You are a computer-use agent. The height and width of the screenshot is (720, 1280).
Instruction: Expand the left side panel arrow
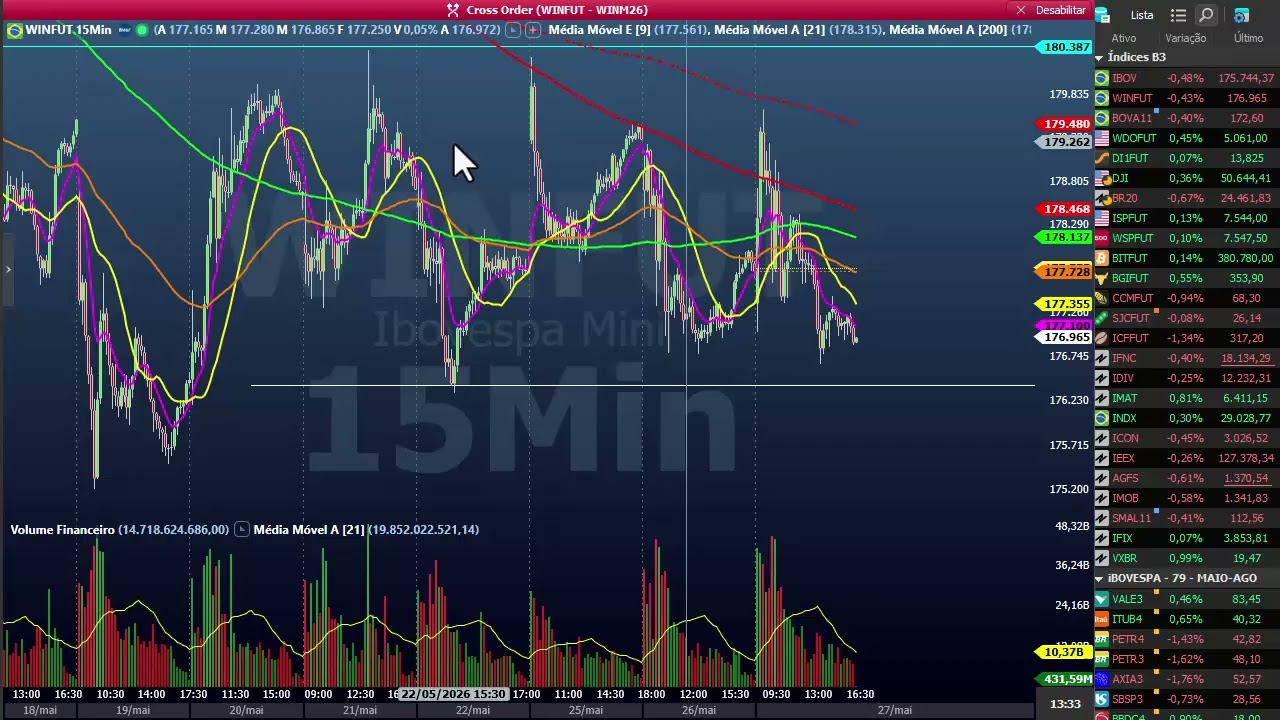pos(7,269)
